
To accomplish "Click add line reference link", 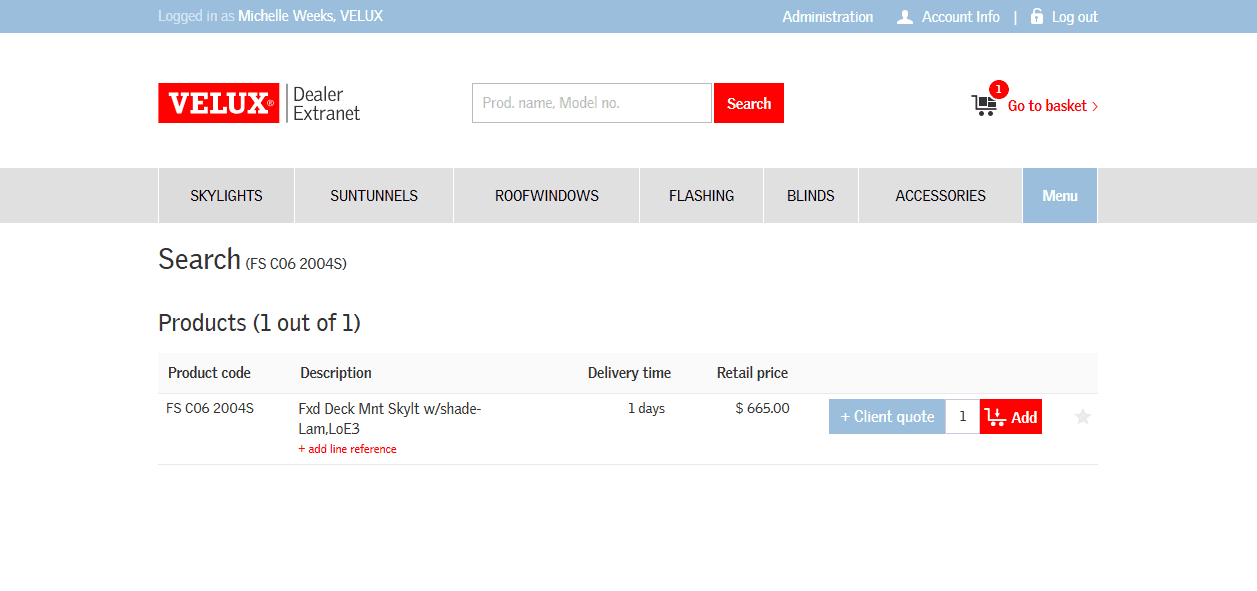I will pyautogui.click(x=347, y=449).
